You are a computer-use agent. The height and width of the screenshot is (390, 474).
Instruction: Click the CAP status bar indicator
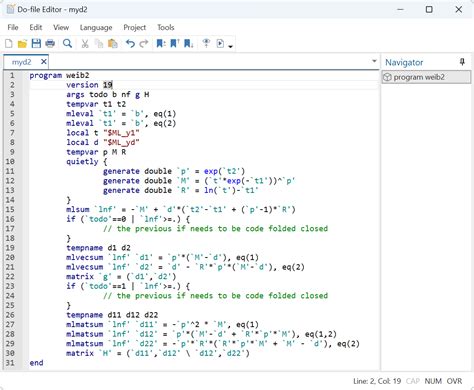(x=413, y=381)
